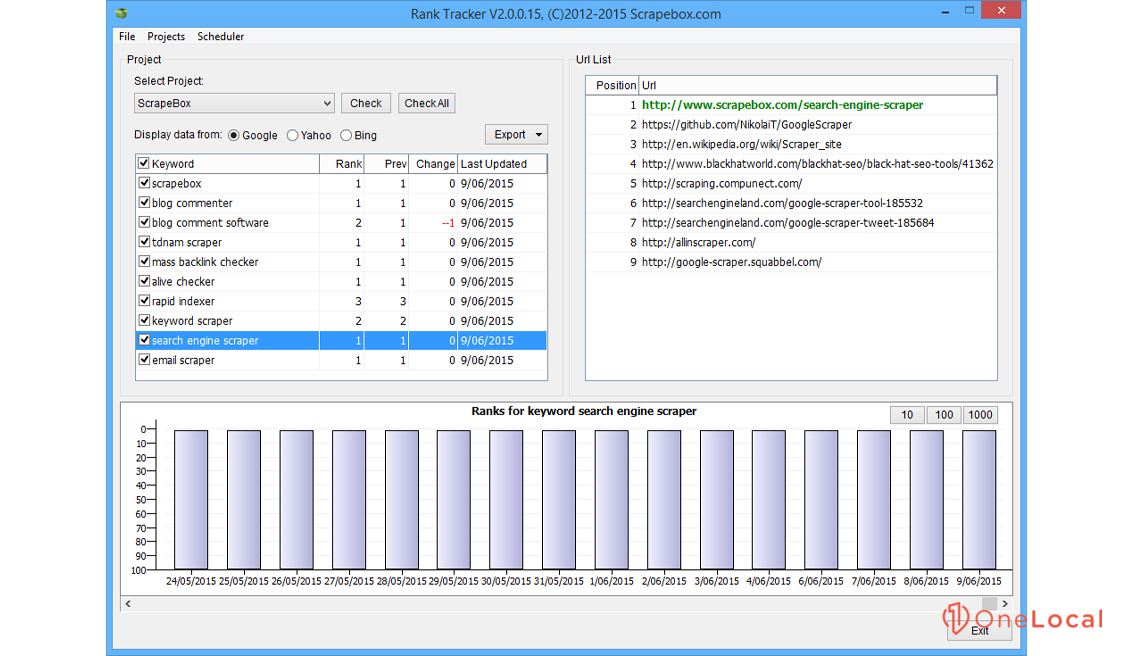Open the Projects menu
Viewport: 1134px width, 656px height.
166,36
